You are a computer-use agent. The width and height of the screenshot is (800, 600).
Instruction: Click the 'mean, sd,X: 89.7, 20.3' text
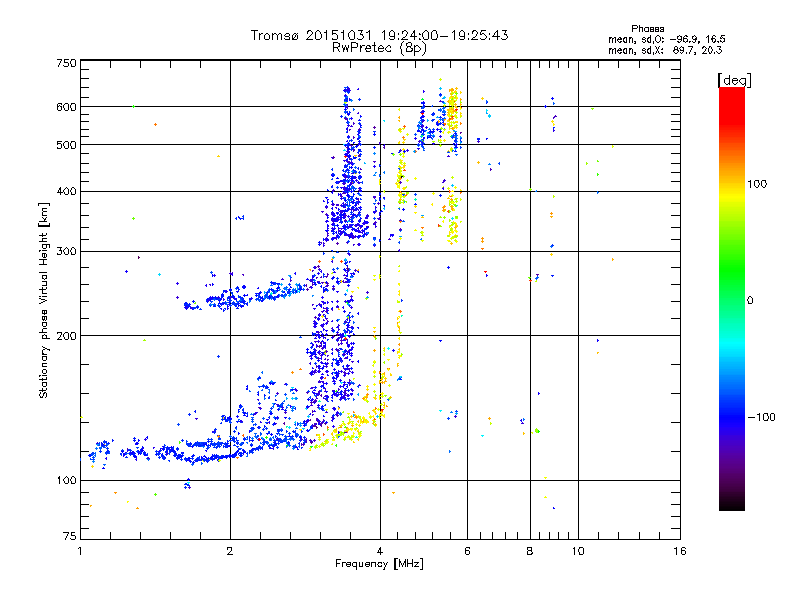665,50
